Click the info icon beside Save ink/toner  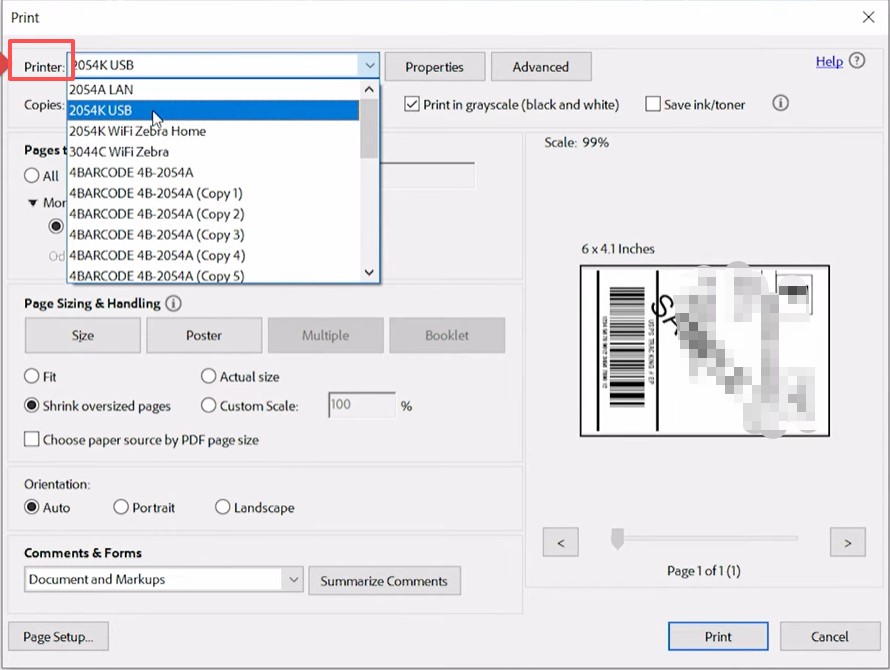coord(781,103)
